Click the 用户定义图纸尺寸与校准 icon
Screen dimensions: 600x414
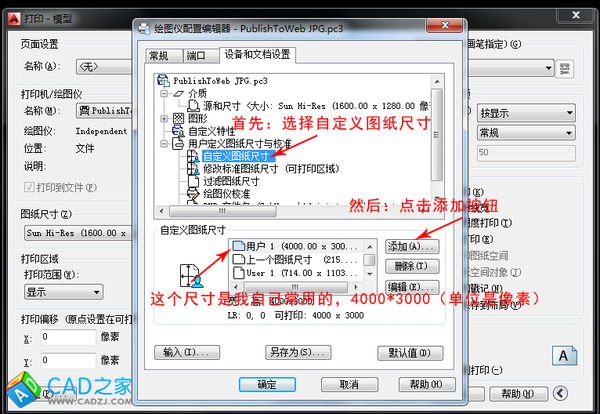[178, 144]
